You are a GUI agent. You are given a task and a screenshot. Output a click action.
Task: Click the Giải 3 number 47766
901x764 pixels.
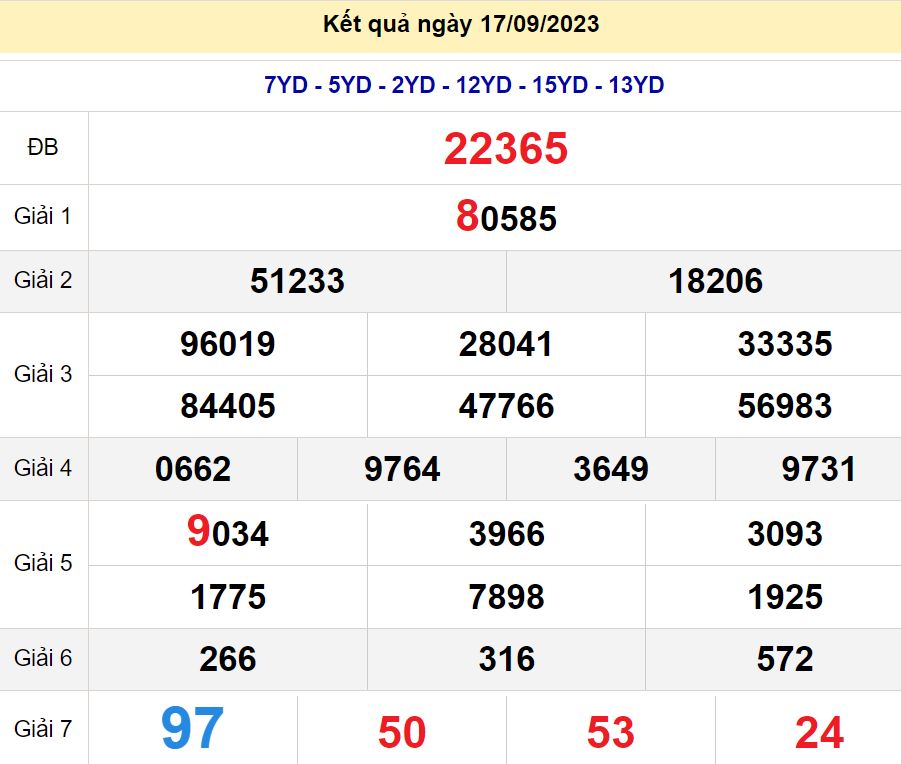click(x=506, y=406)
